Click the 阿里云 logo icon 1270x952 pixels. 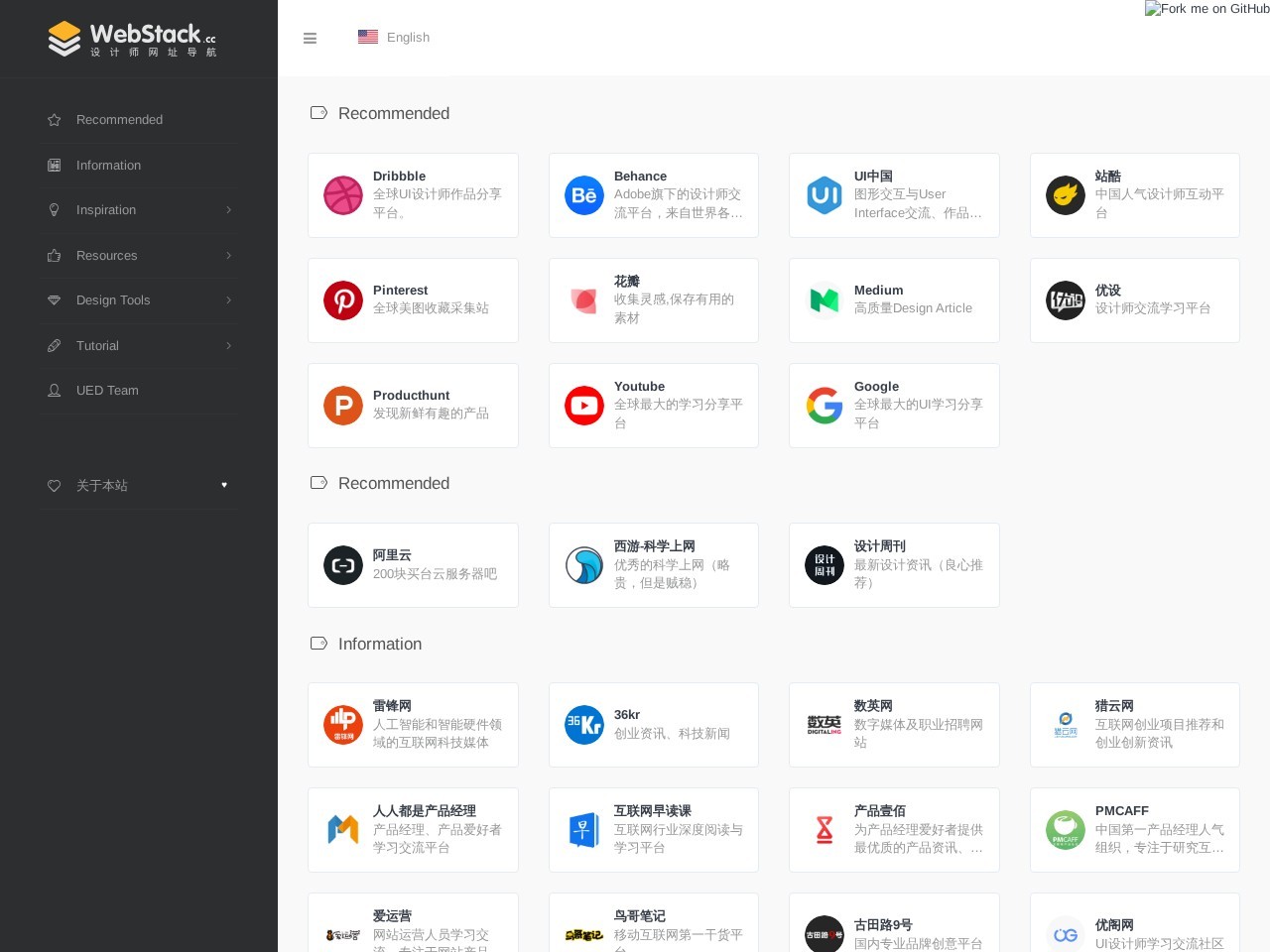coord(343,565)
